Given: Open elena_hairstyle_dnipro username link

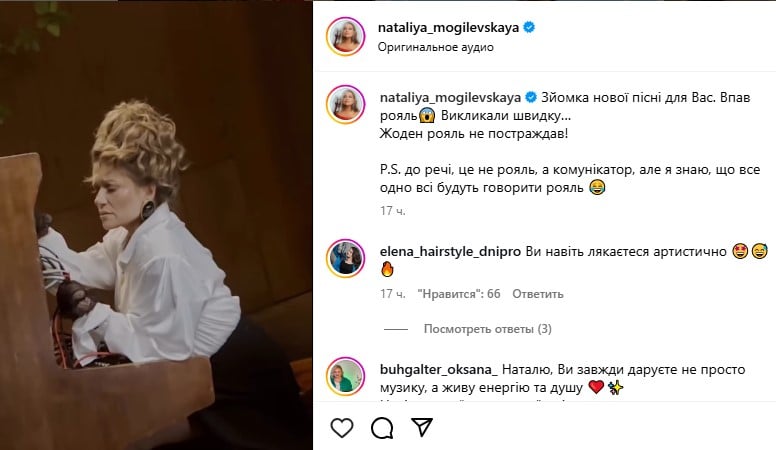Looking at the screenshot, I should click(x=450, y=251).
